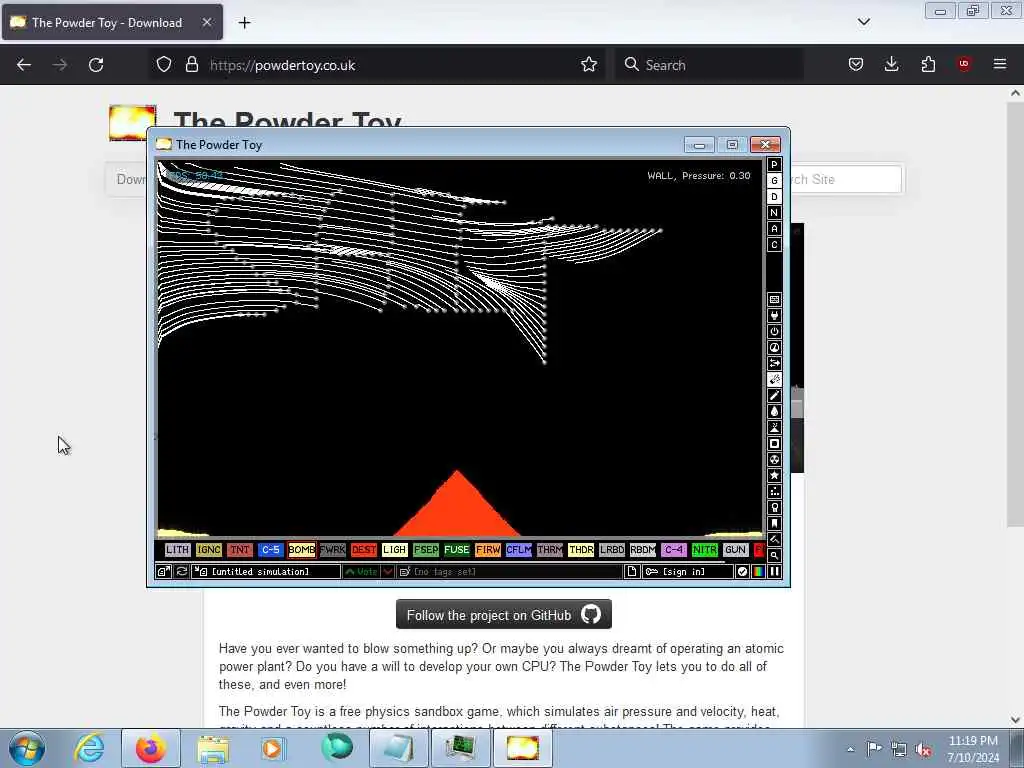Click the untitled simulation save field
The height and width of the screenshot is (768, 1024).
pyautogui.click(x=266, y=571)
